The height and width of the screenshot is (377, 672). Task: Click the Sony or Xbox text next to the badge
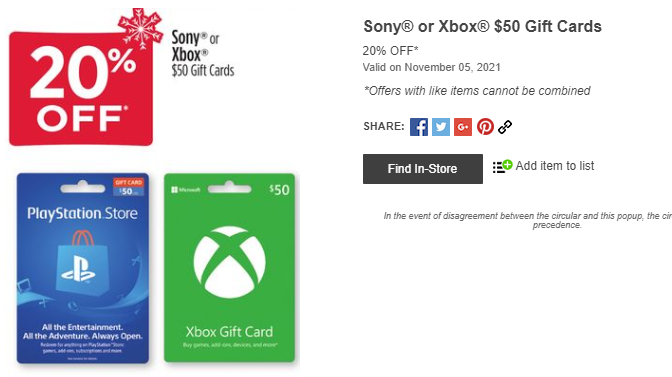pyautogui.click(x=195, y=46)
